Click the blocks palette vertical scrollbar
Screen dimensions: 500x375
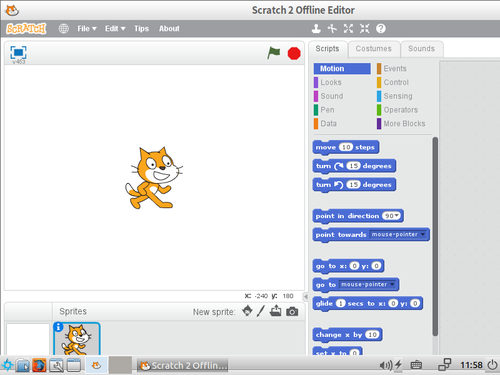pyautogui.click(x=435, y=236)
